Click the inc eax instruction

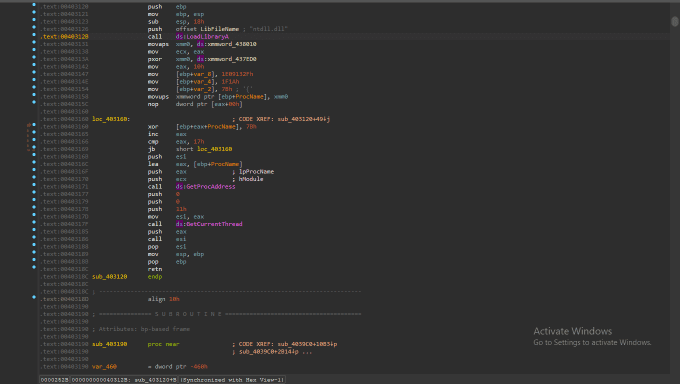tap(167, 134)
